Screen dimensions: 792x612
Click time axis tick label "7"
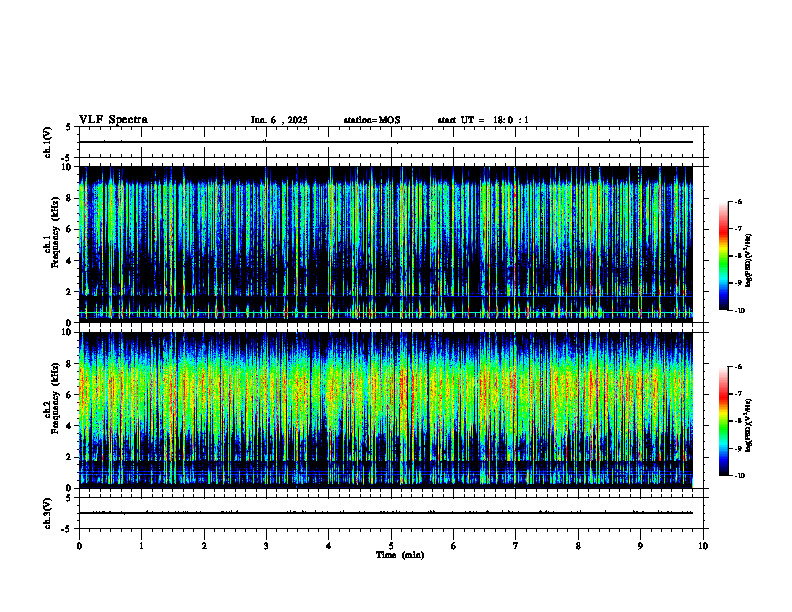pos(516,546)
